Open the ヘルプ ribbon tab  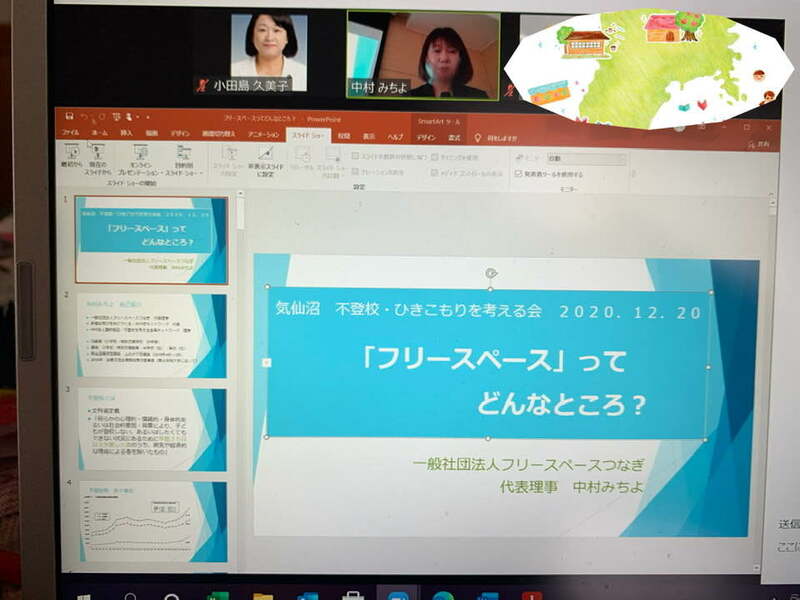point(395,137)
